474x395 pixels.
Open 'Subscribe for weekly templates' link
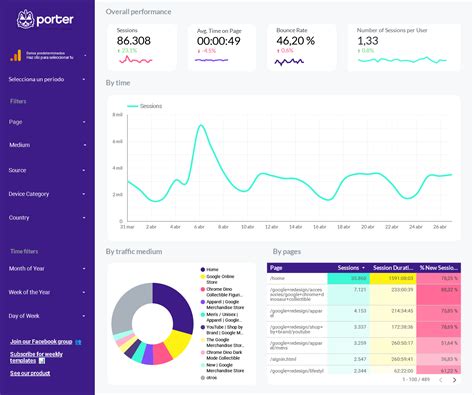click(x=36, y=357)
